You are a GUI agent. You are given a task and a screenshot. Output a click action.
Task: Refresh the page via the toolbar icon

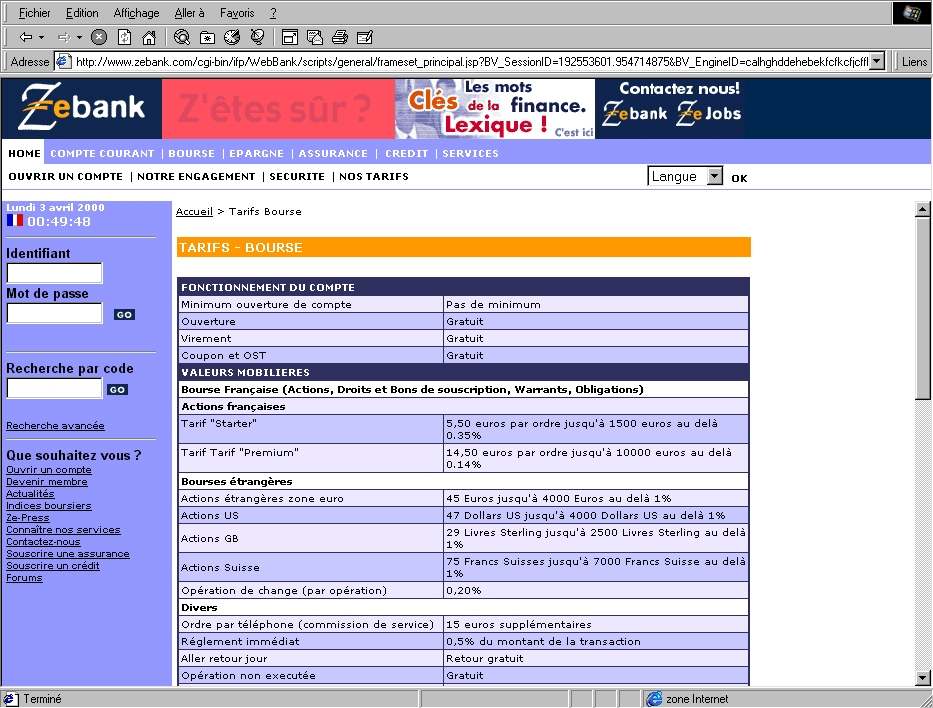[124, 37]
